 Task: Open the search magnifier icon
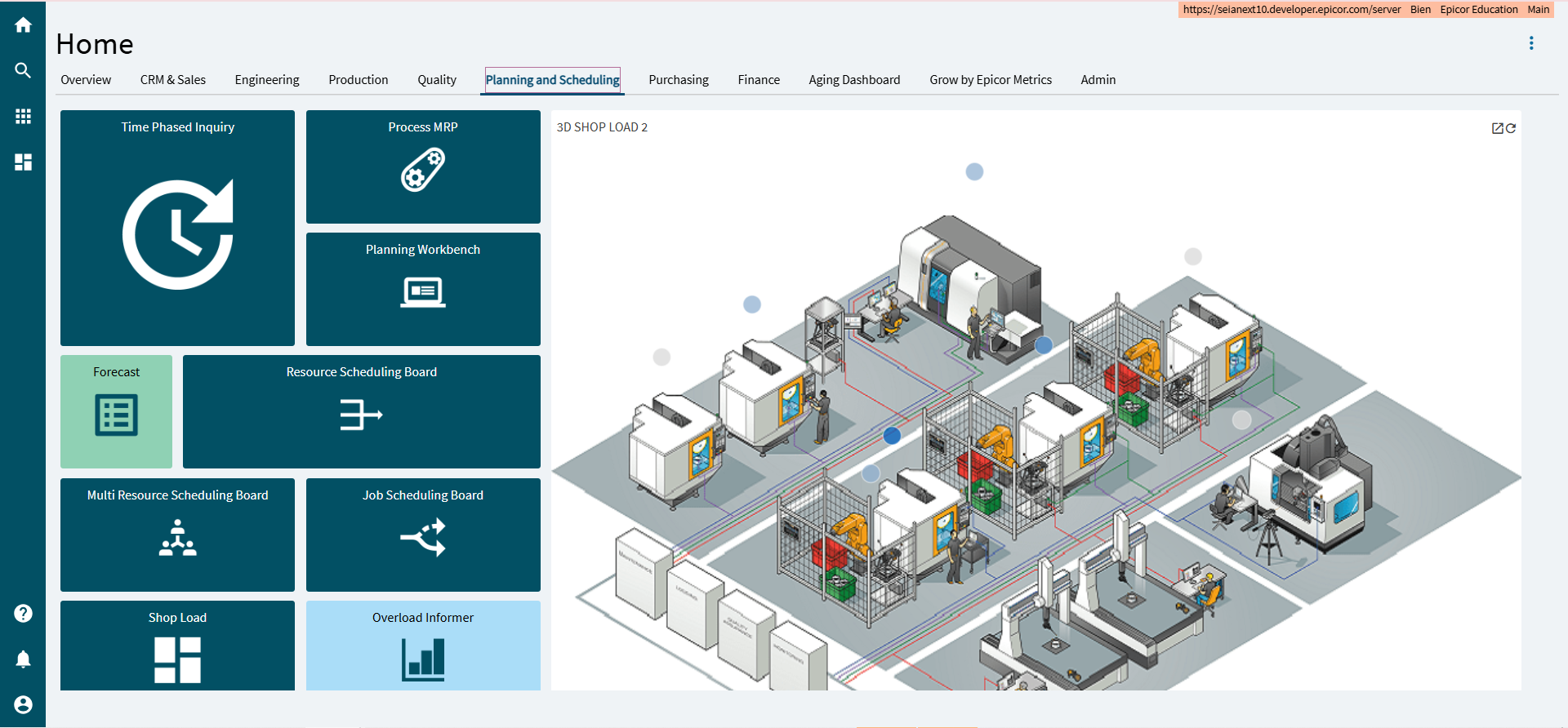(23, 71)
